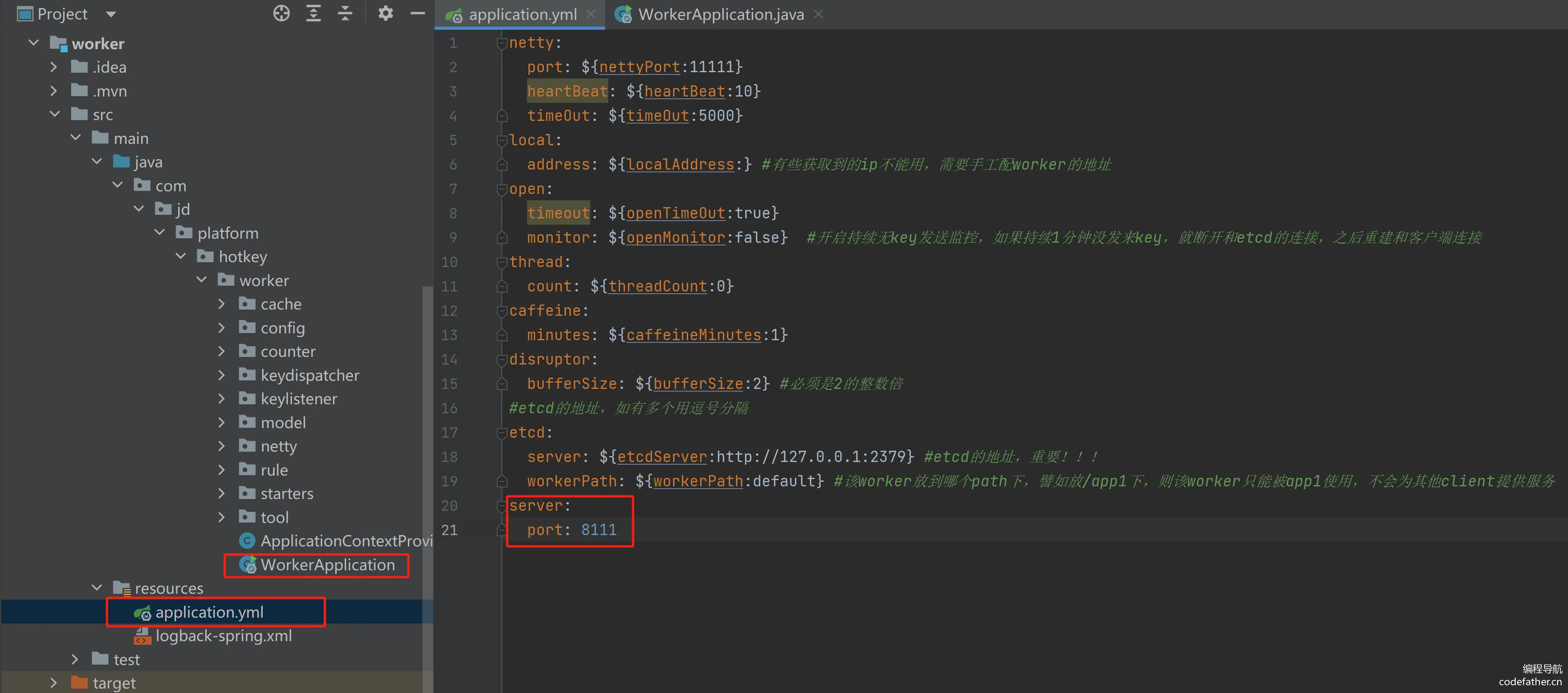Open Project panel settings gear
Image resolution: width=1568 pixels, height=693 pixels.
385,14
